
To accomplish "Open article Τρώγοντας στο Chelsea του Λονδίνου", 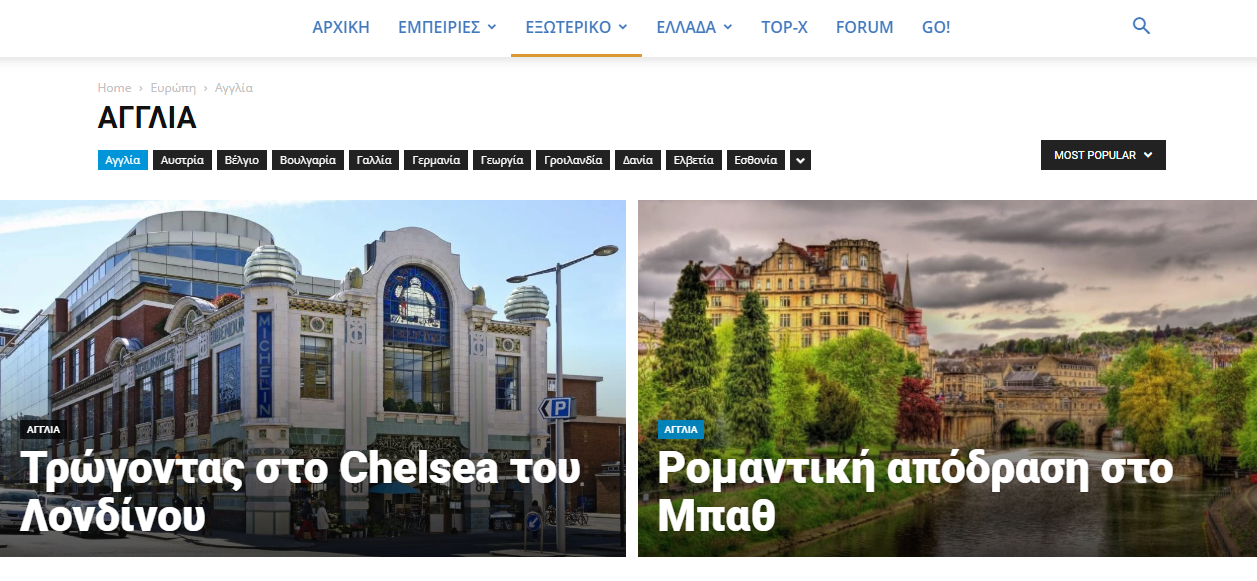I will tap(300, 492).
